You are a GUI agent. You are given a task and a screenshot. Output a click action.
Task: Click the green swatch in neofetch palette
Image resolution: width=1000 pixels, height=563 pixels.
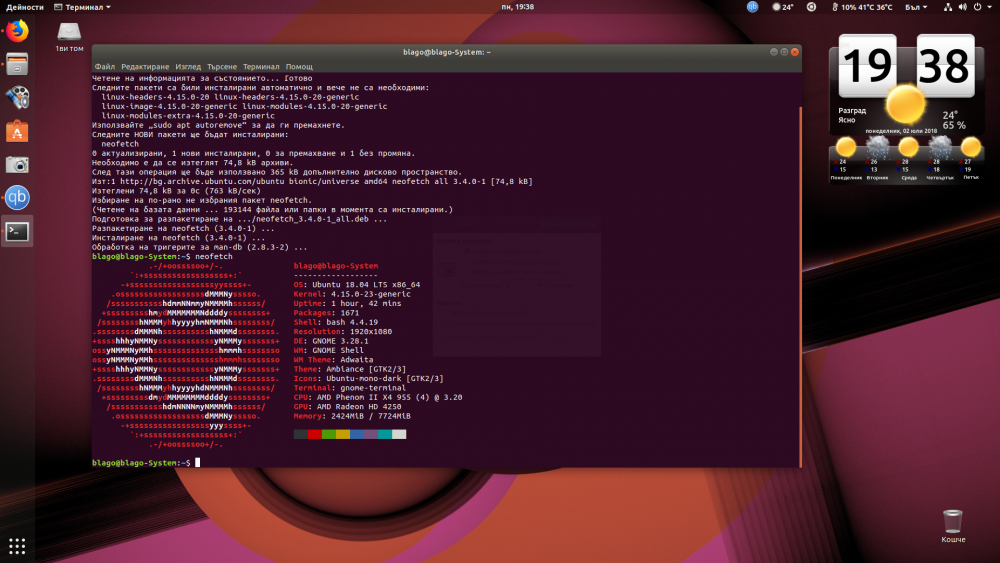coord(328,434)
